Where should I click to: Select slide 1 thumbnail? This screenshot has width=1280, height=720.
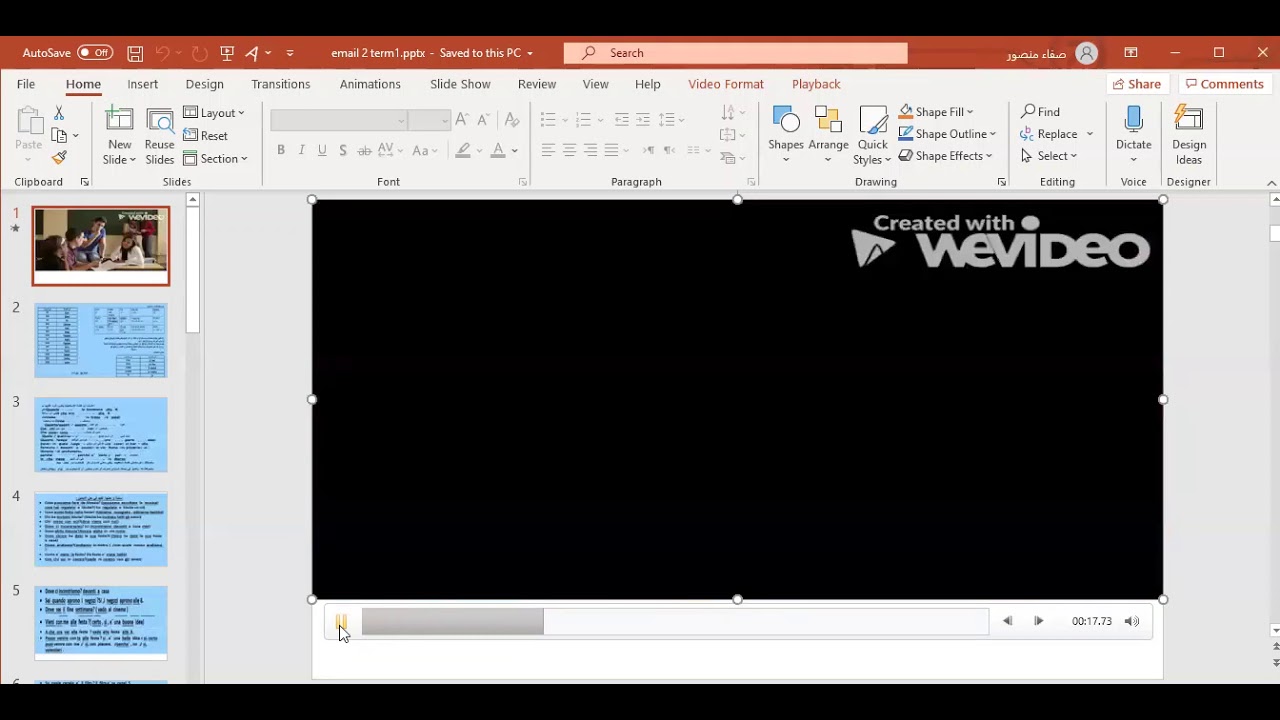(x=101, y=246)
